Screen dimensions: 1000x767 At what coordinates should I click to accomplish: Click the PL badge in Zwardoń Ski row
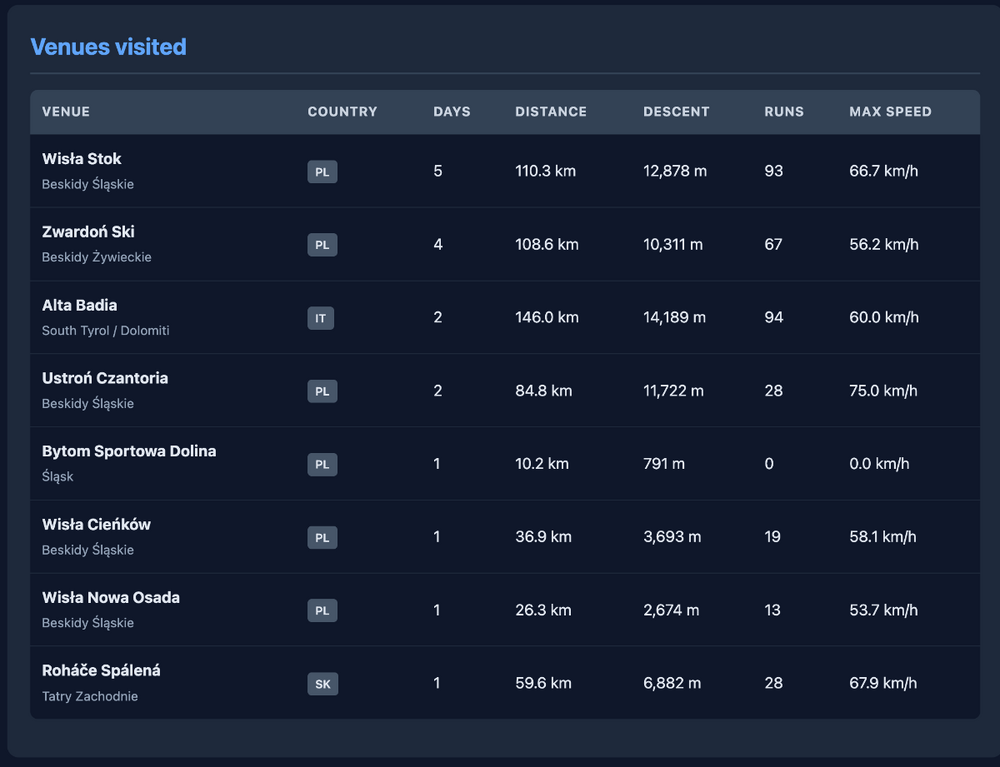click(x=322, y=245)
